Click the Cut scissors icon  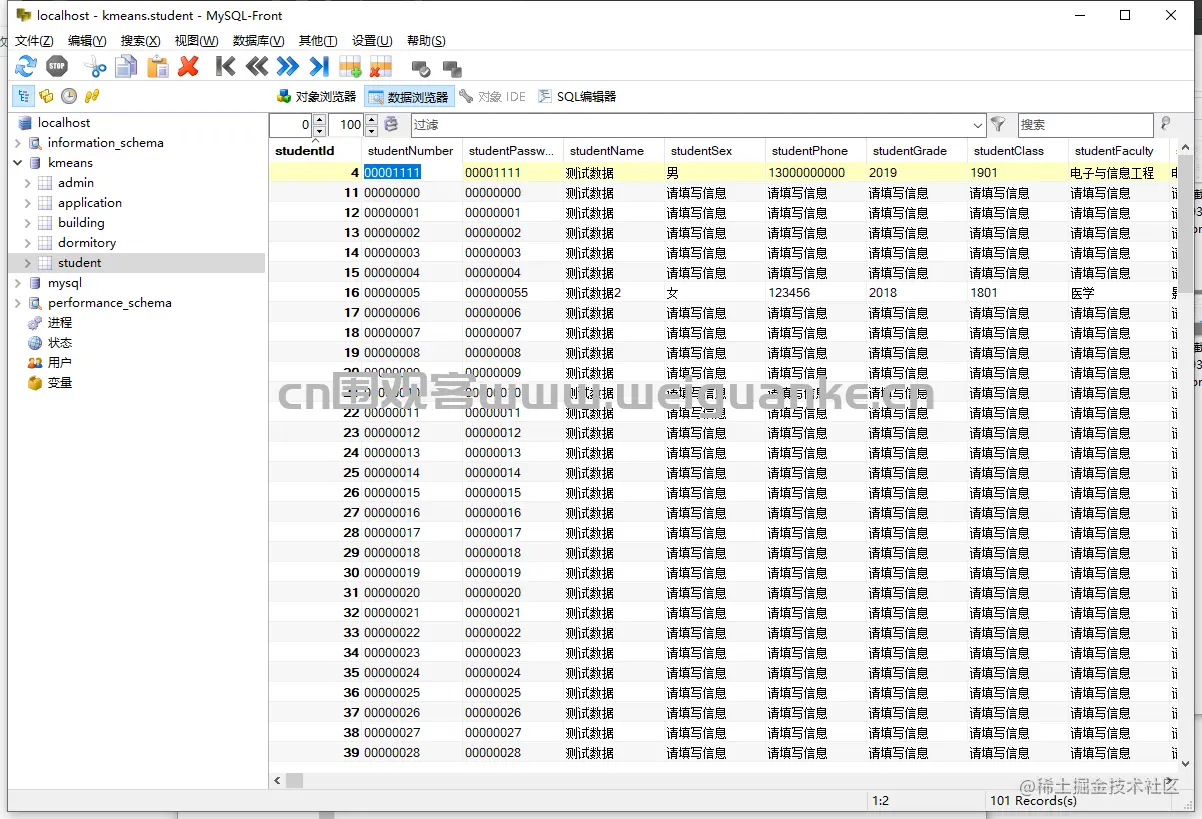[95, 67]
